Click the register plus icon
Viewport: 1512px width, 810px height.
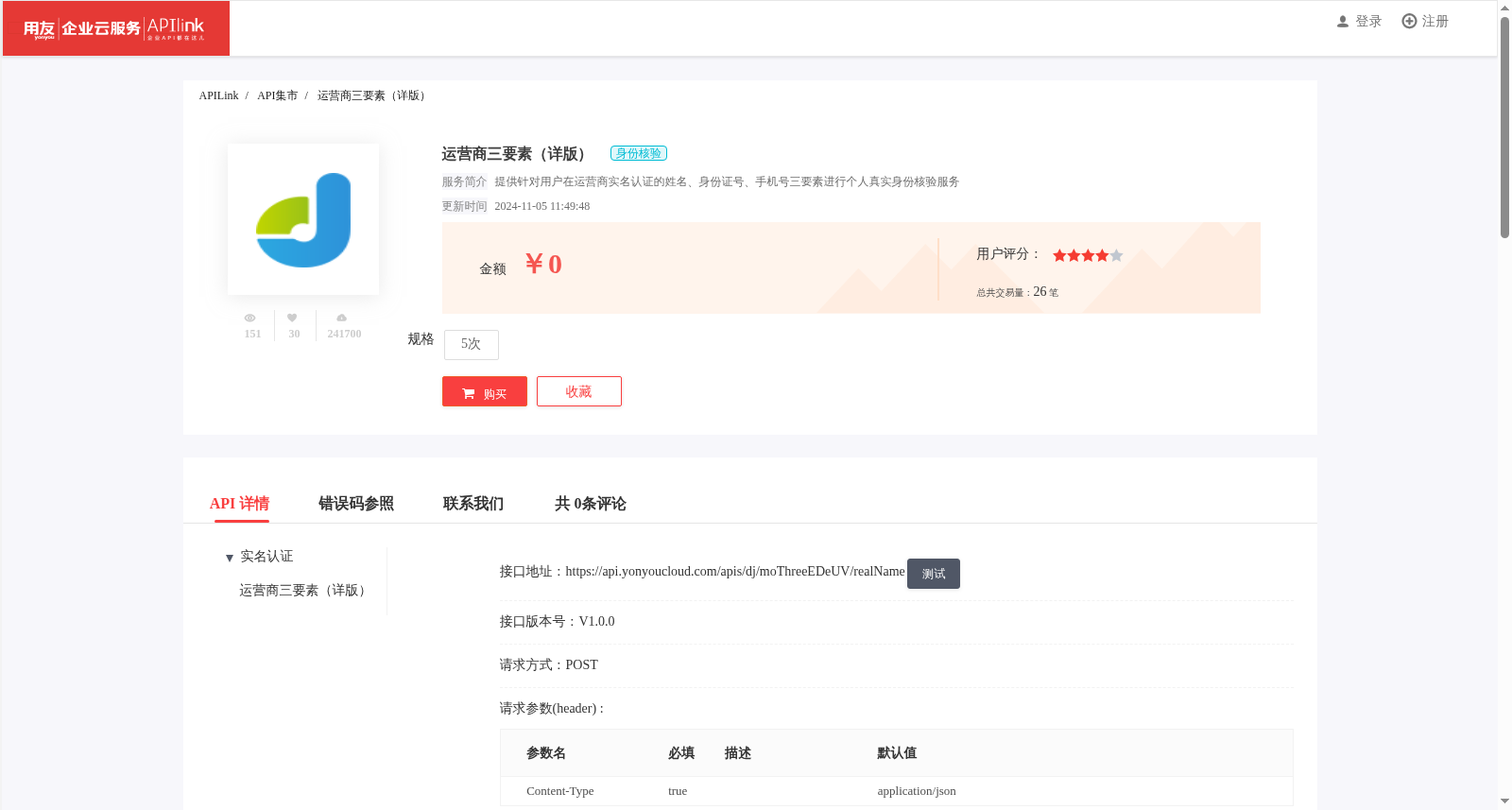(1409, 21)
